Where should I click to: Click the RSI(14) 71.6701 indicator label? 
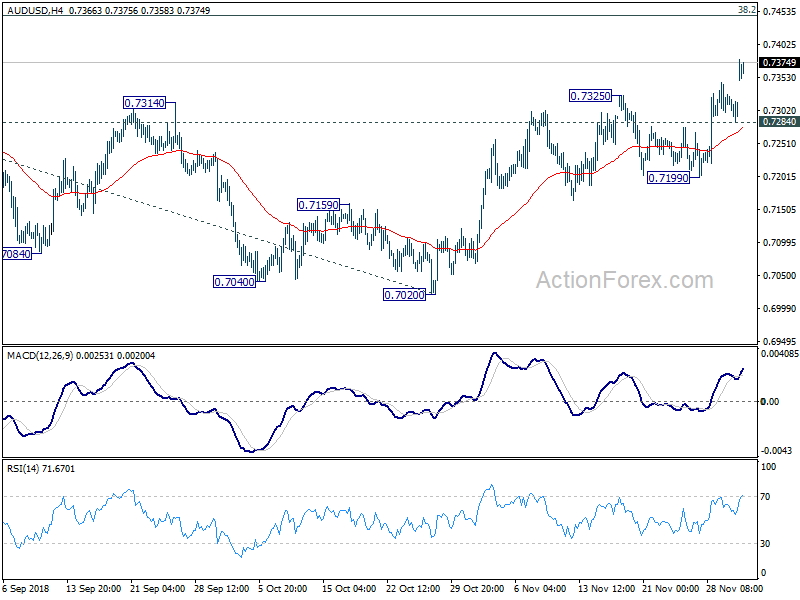click(x=41, y=468)
